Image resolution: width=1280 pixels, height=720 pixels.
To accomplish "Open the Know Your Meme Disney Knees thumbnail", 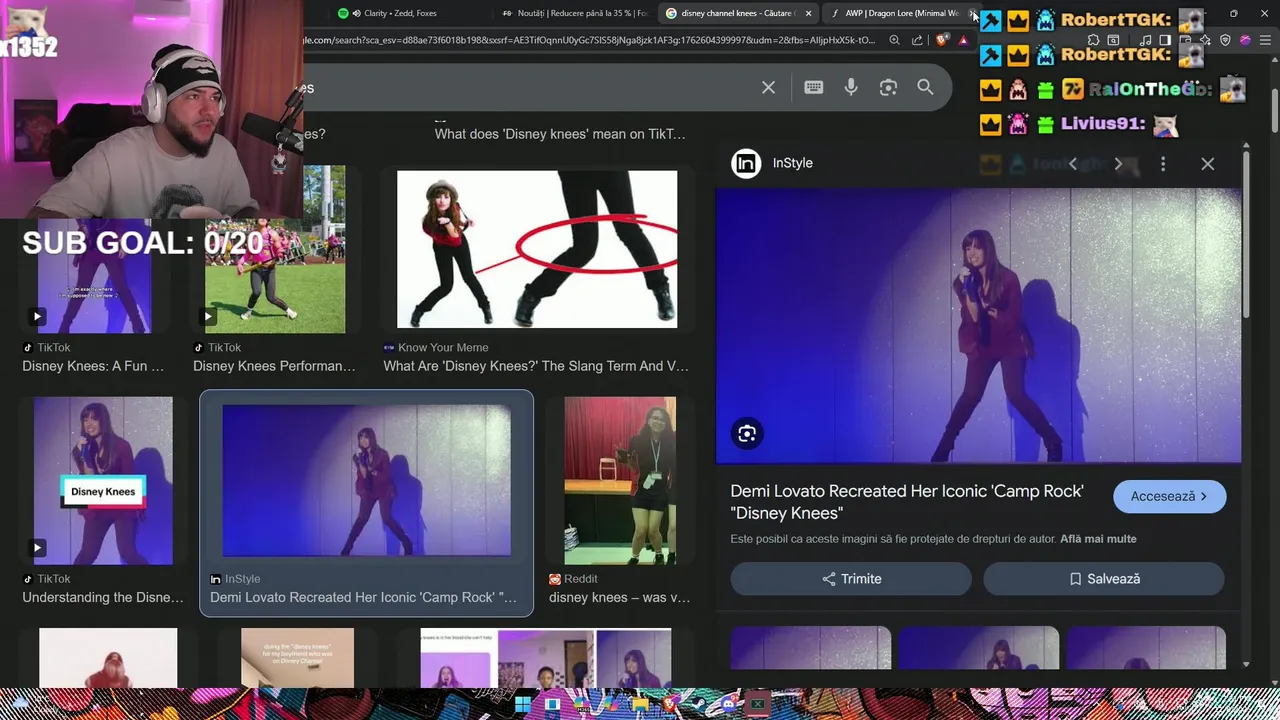I will click(537, 249).
